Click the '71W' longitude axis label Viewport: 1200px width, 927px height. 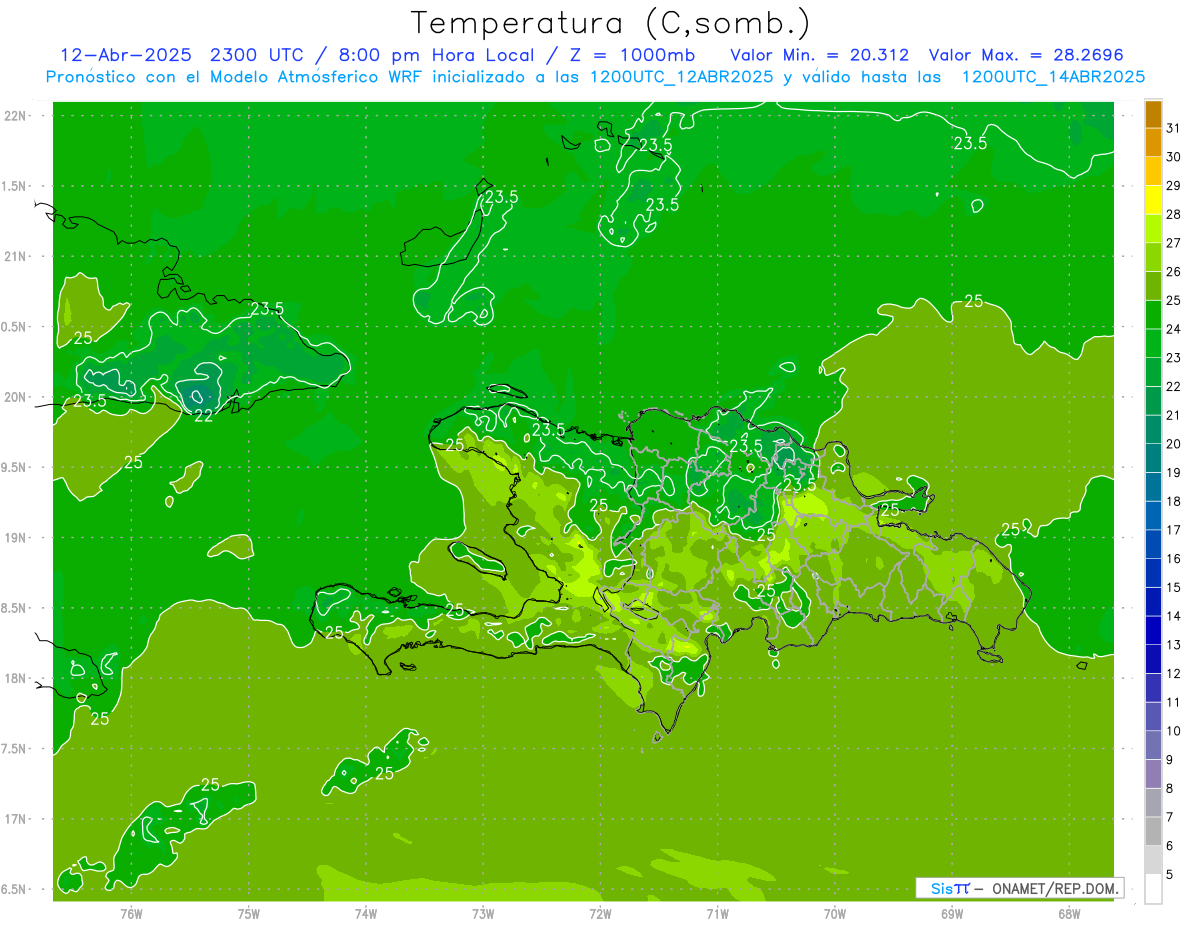[x=717, y=915]
